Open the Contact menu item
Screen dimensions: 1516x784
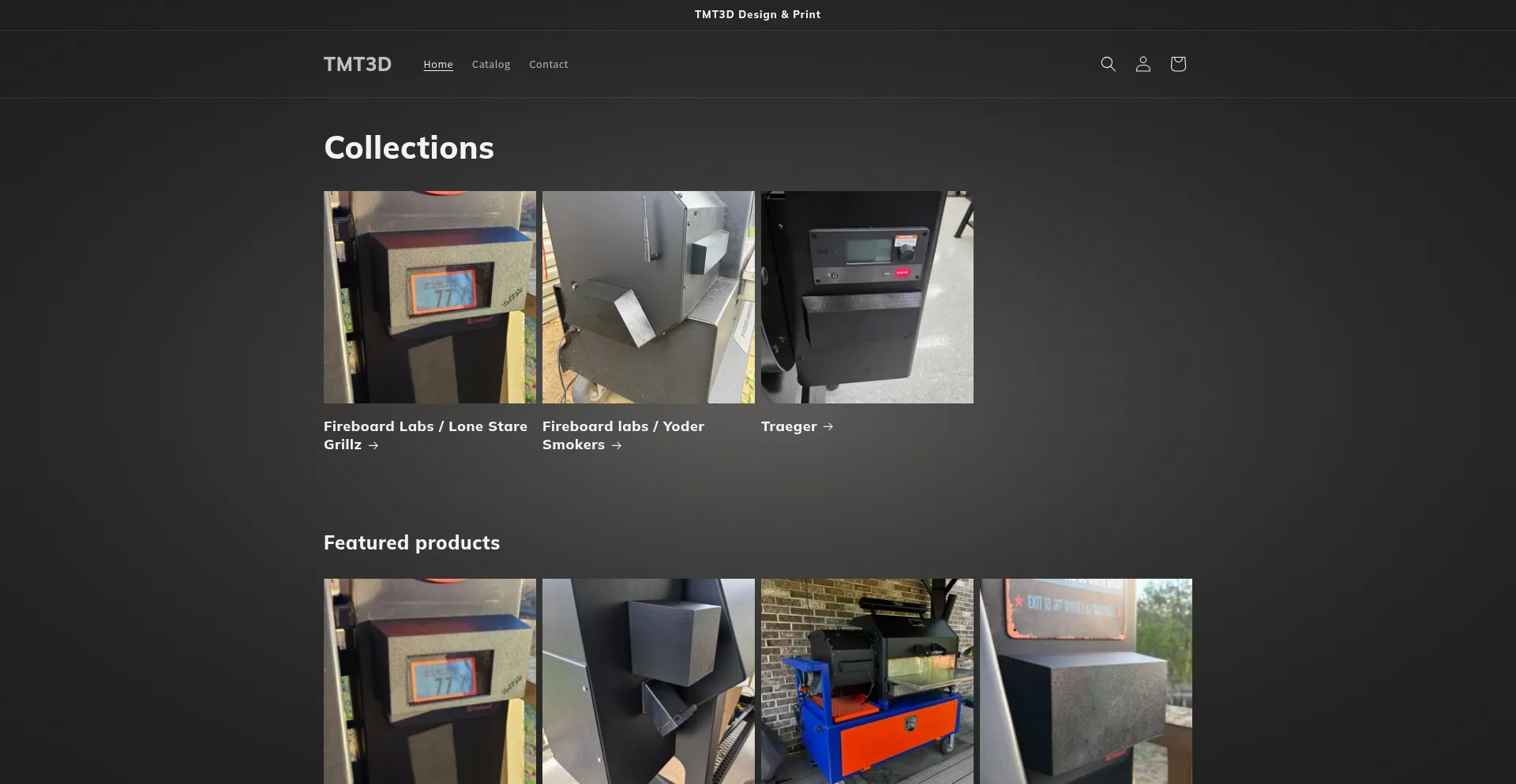[549, 65]
